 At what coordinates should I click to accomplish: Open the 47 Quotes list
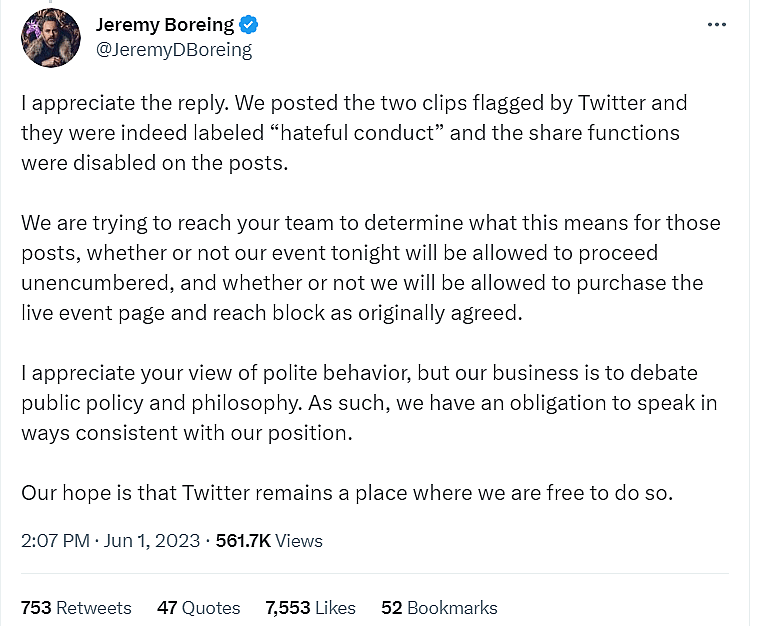(x=199, y=607)
